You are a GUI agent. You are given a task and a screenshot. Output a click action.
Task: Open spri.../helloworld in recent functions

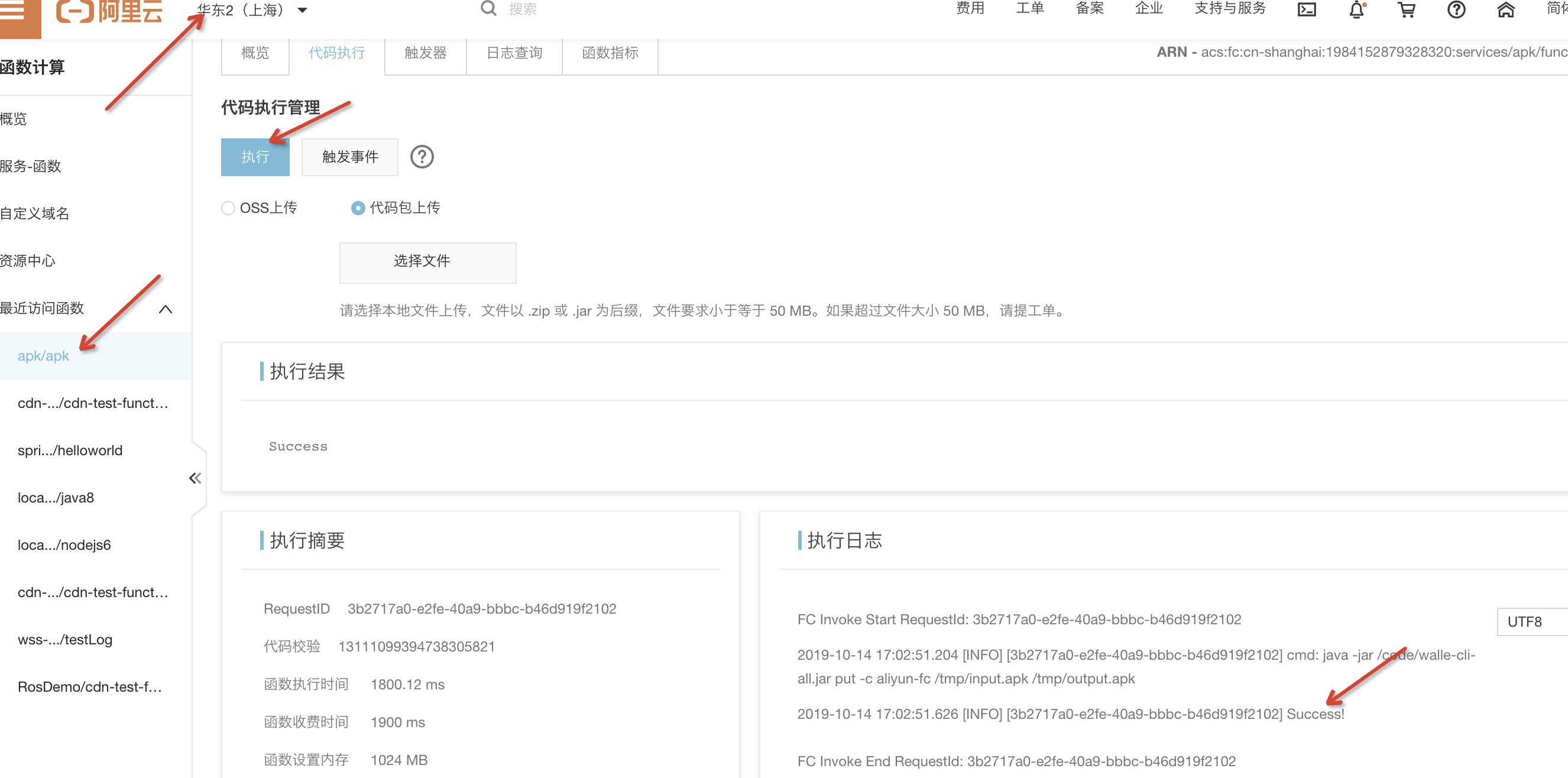(x=70, y=450)
